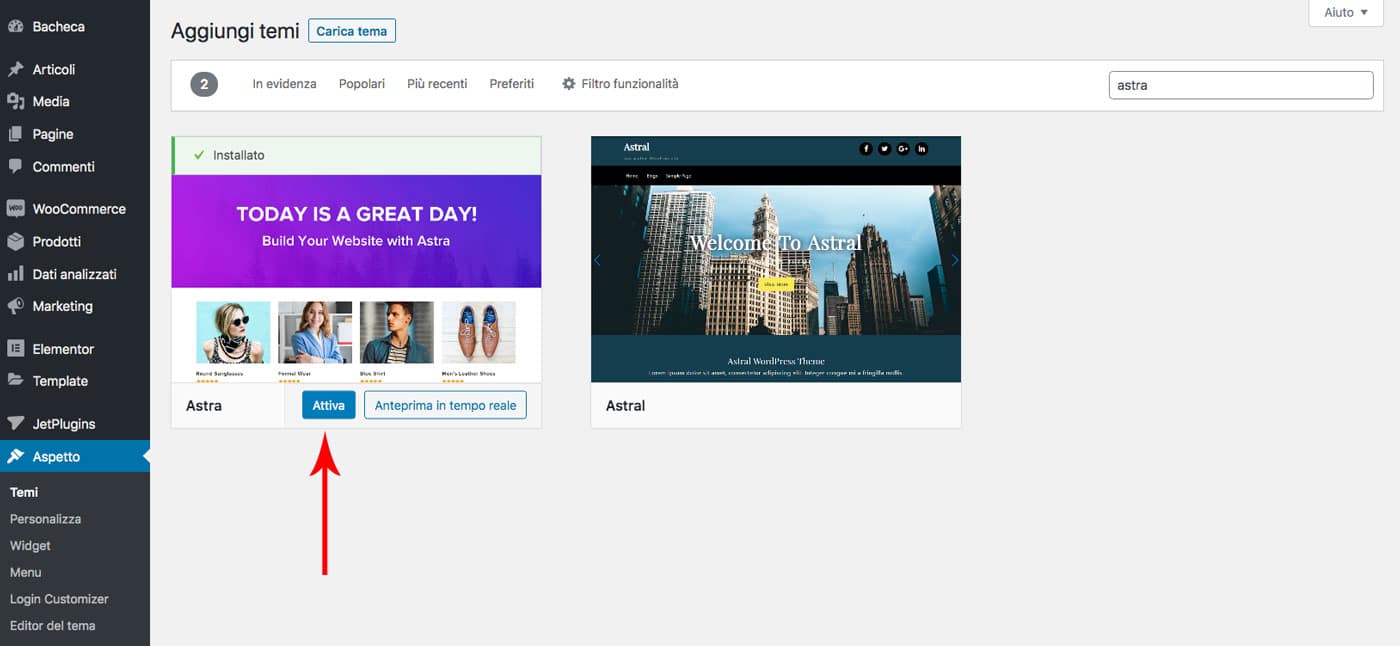
Task: Click the Template folder icon
Action: point(16,381)
